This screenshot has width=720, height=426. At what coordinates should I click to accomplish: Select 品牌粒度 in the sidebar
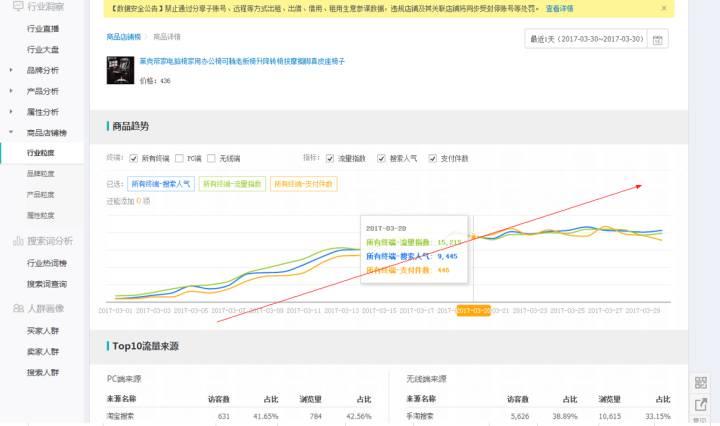click(41, 174)
